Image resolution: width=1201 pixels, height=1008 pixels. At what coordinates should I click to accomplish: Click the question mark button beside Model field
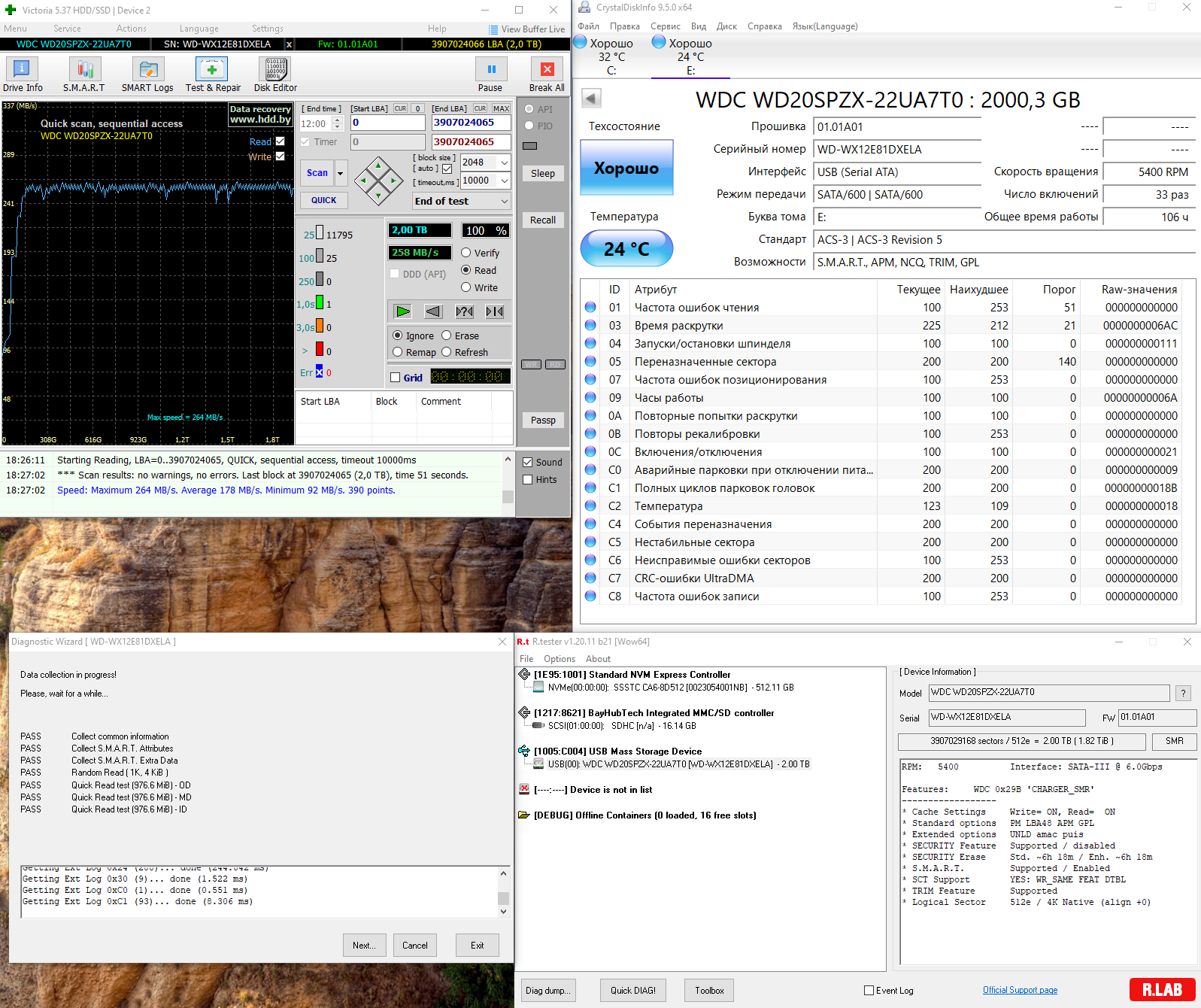coord(1183,694)
